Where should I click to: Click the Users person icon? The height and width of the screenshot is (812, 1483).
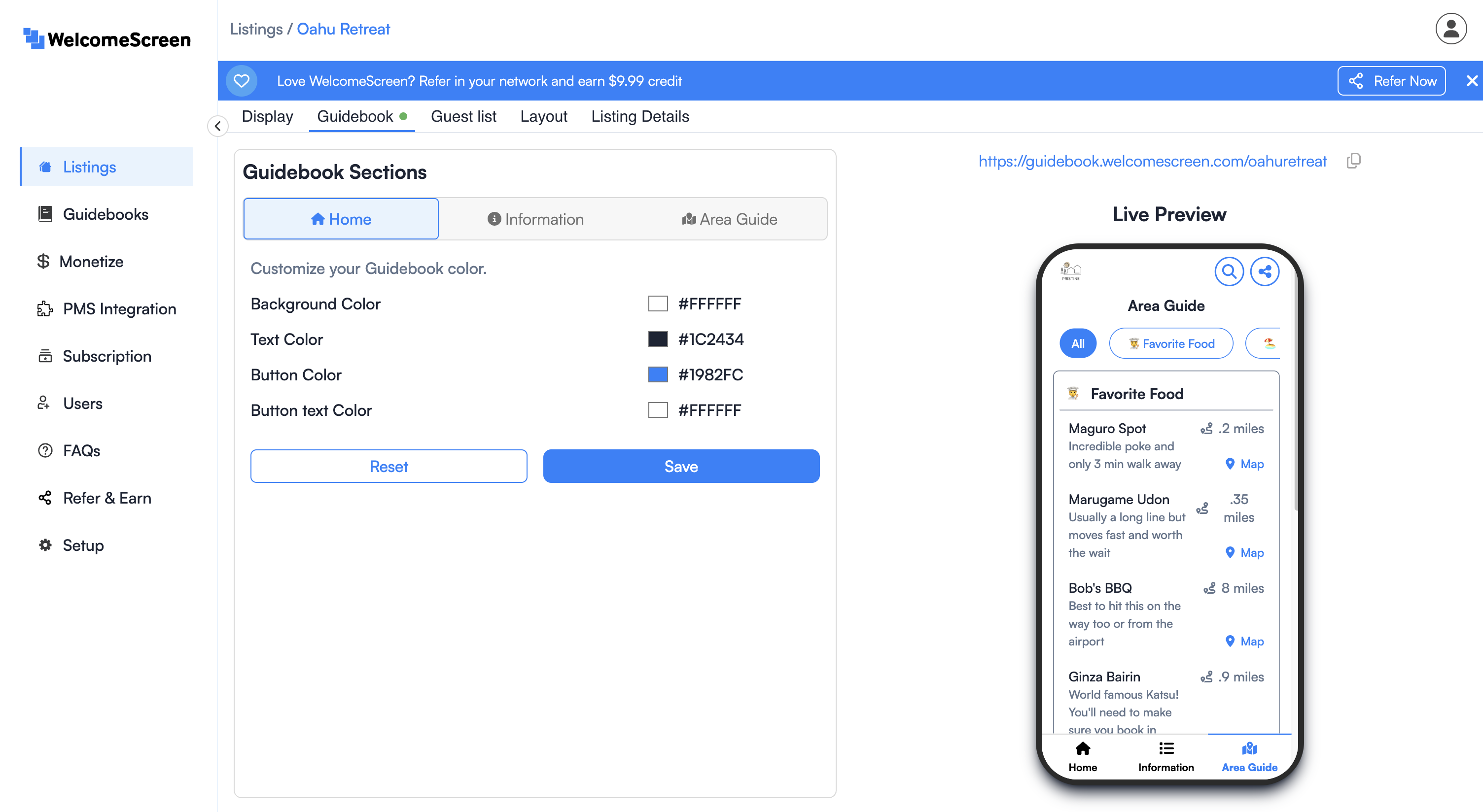coord(44,403)
